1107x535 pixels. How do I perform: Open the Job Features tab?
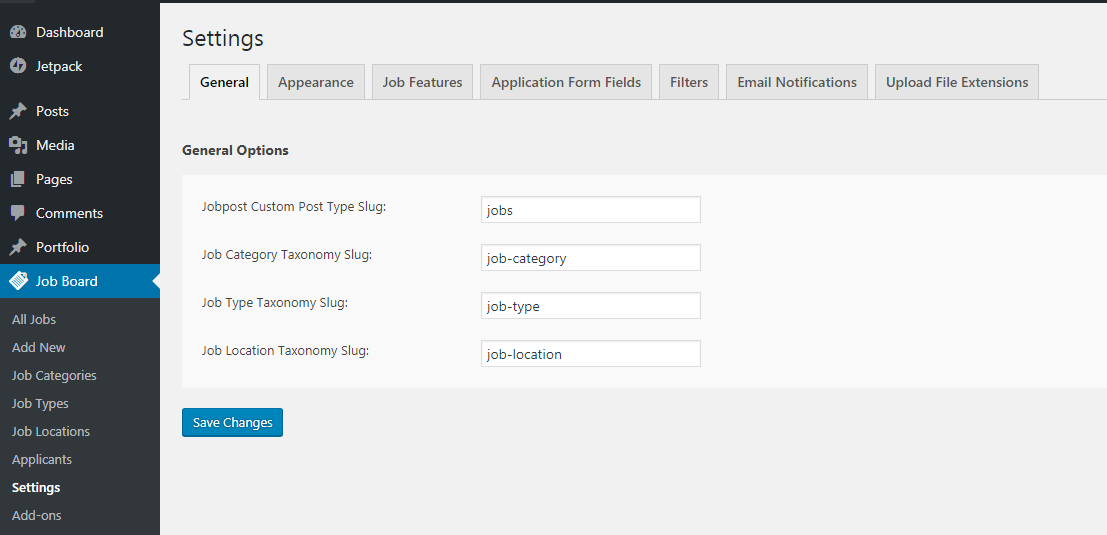(x=422, y=82)
